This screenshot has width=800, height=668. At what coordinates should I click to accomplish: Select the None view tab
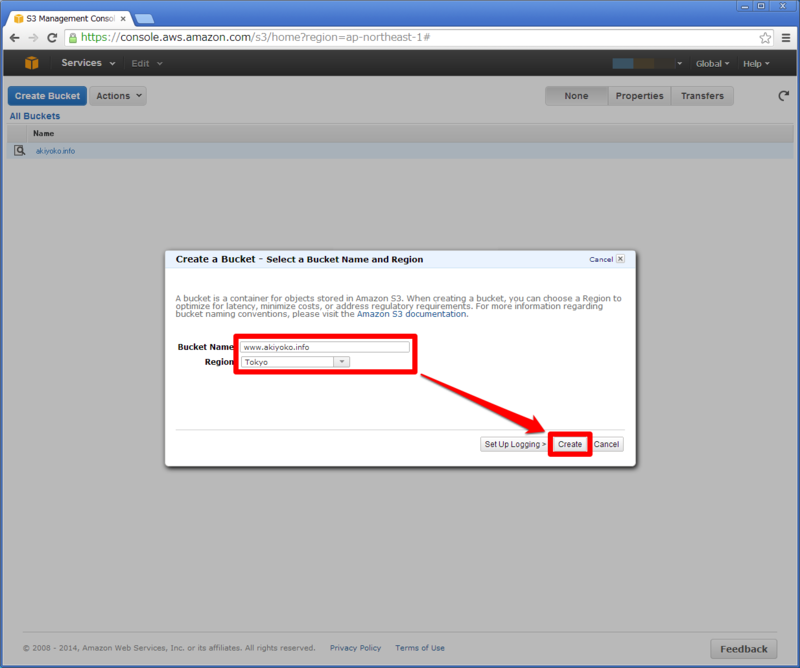tap(577, 96)
